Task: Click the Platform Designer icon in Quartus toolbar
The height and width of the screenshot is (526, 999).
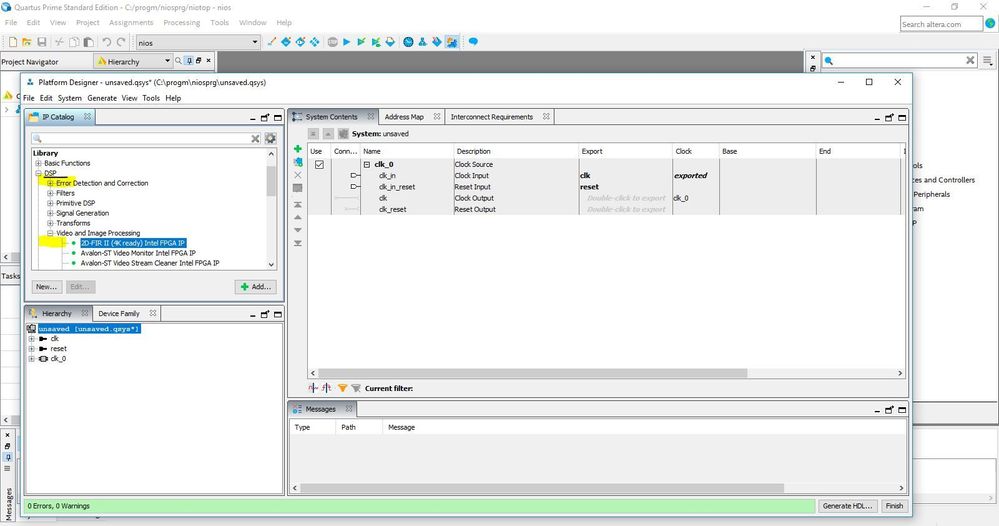Action: pyautogui.click(x=452, y=42)
